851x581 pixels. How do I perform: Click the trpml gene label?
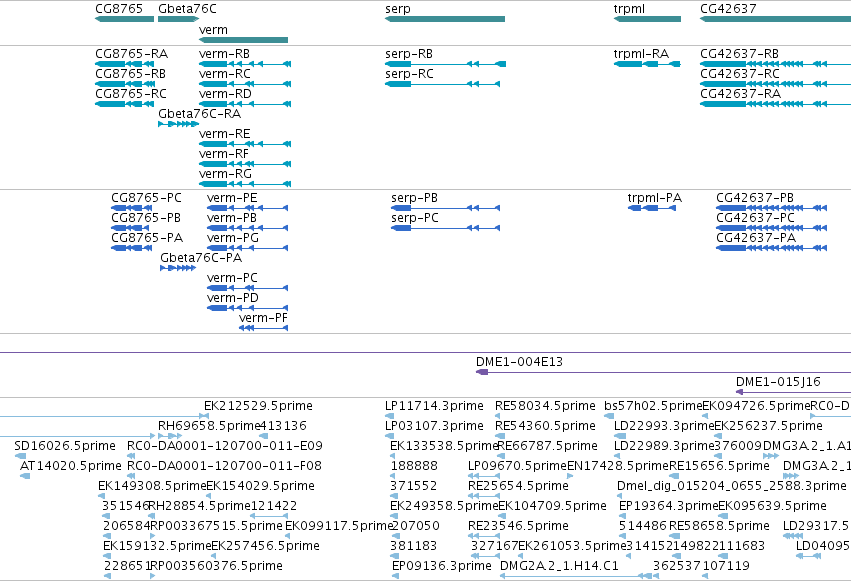click(629, 9)
